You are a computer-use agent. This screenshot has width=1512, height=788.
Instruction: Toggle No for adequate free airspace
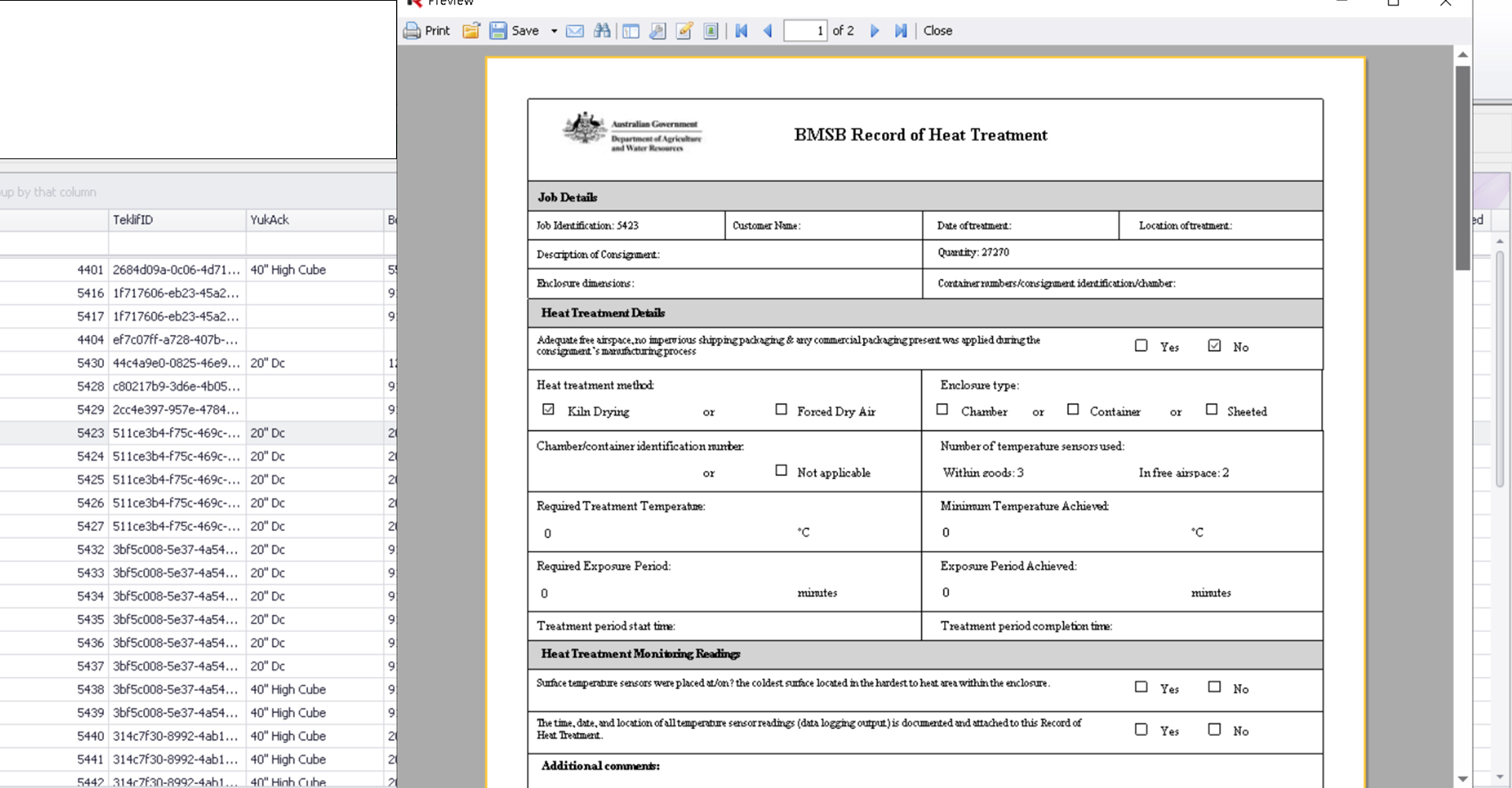(1214, 345)
